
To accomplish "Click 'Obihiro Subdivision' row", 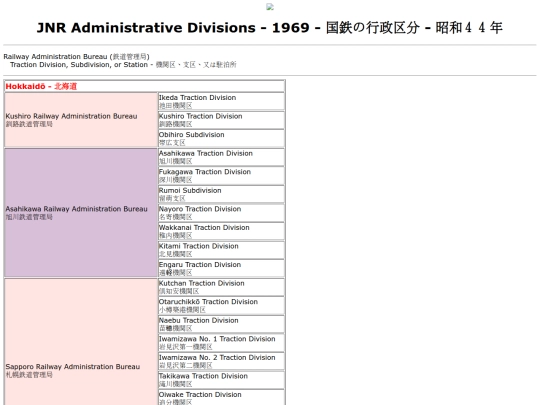I will pyautogui.click(x=221, y=138).
